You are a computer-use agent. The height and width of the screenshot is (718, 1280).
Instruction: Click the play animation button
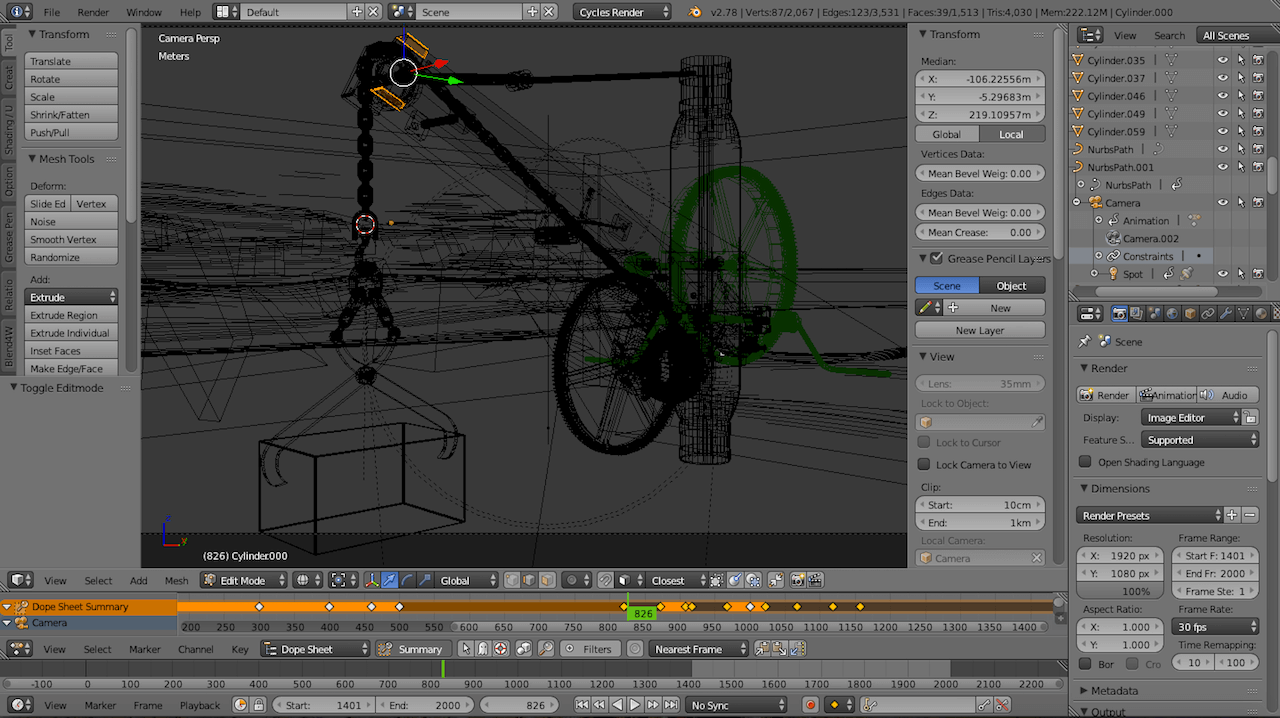point(635,705)
